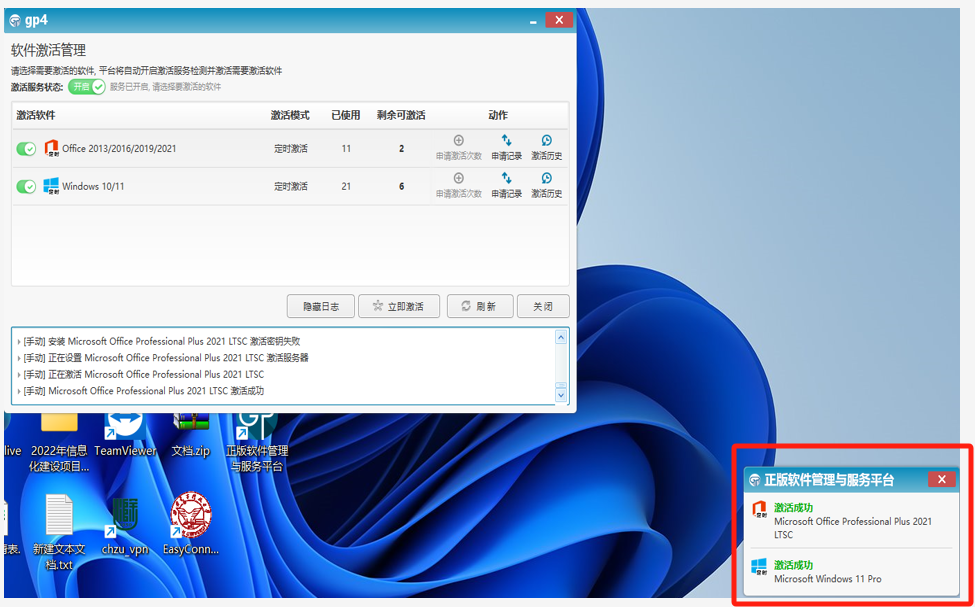Click Microsoft Office Professional Plus 2021 LTSC in popup
Image resolution: width=975 pixels, height=607 pixels.
pyautogui.click(x=853, y=528)
